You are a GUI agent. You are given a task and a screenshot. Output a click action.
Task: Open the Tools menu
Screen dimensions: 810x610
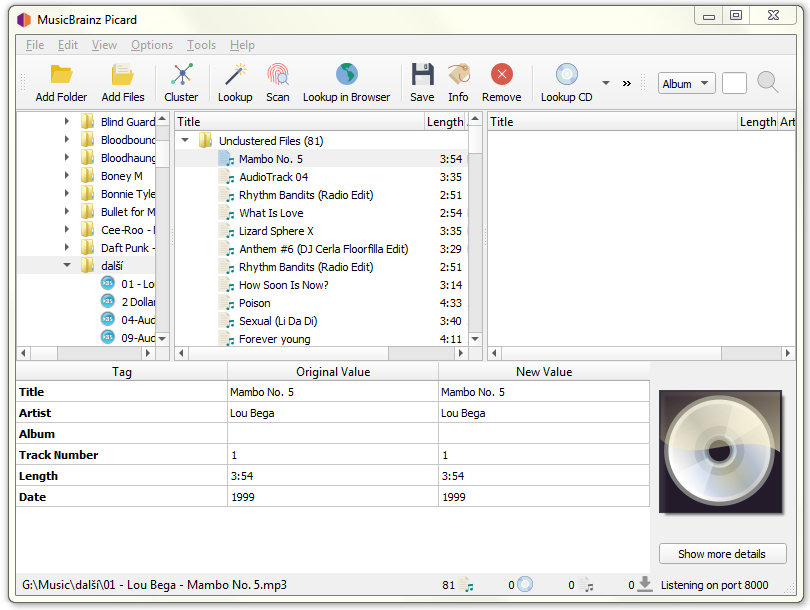[201, 45]
